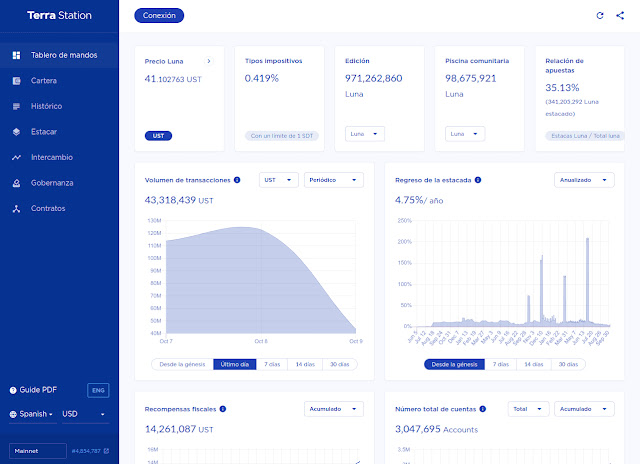Click the globe icon beside Spanish
The width and height of the screenshot is (640, 464).
click(x=13, y=414)
